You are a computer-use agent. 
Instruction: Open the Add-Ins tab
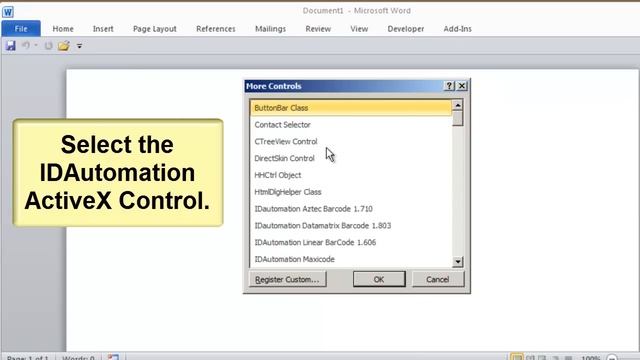[x=458, y=29]
